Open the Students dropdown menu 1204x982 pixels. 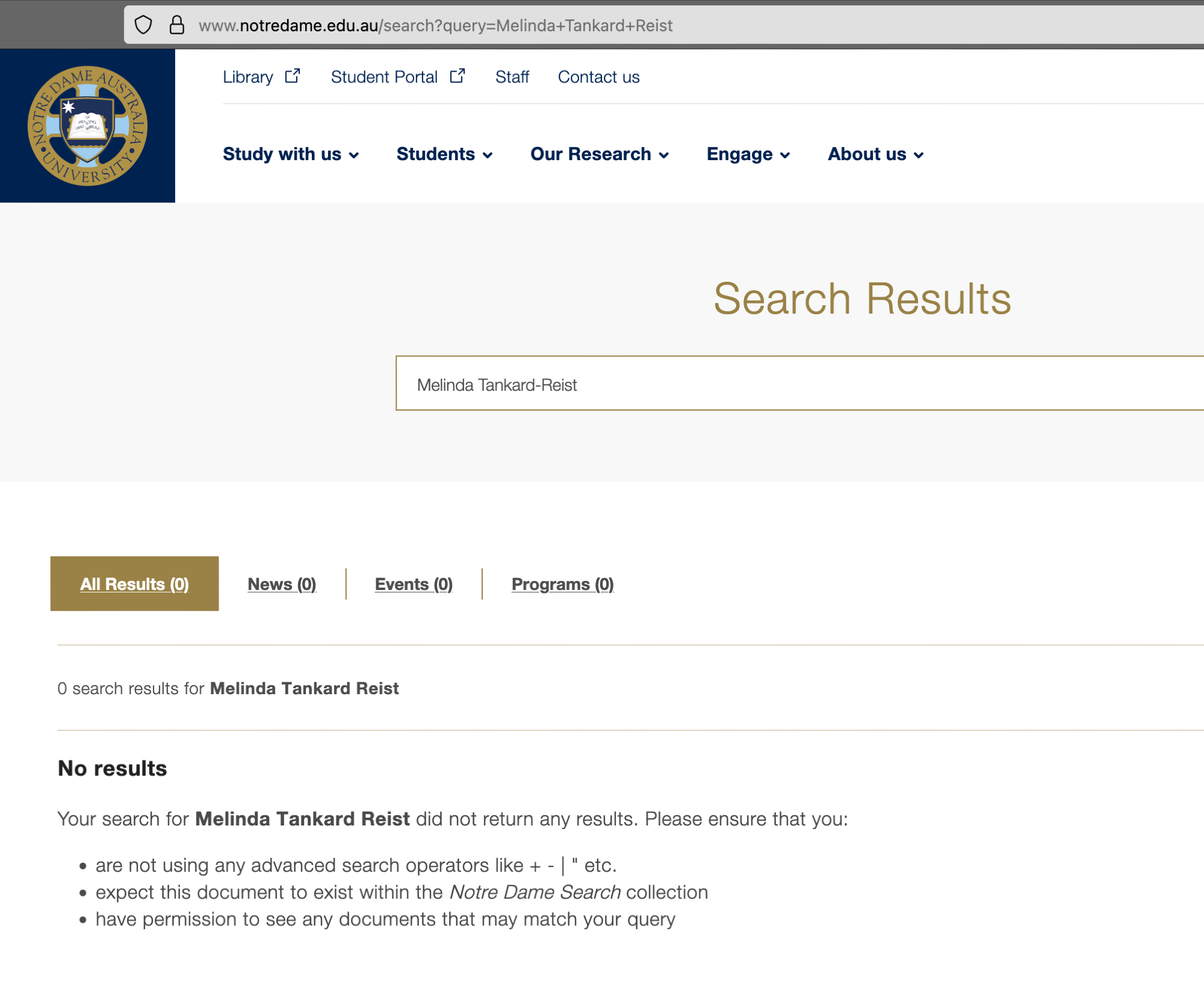pos(444,154)
